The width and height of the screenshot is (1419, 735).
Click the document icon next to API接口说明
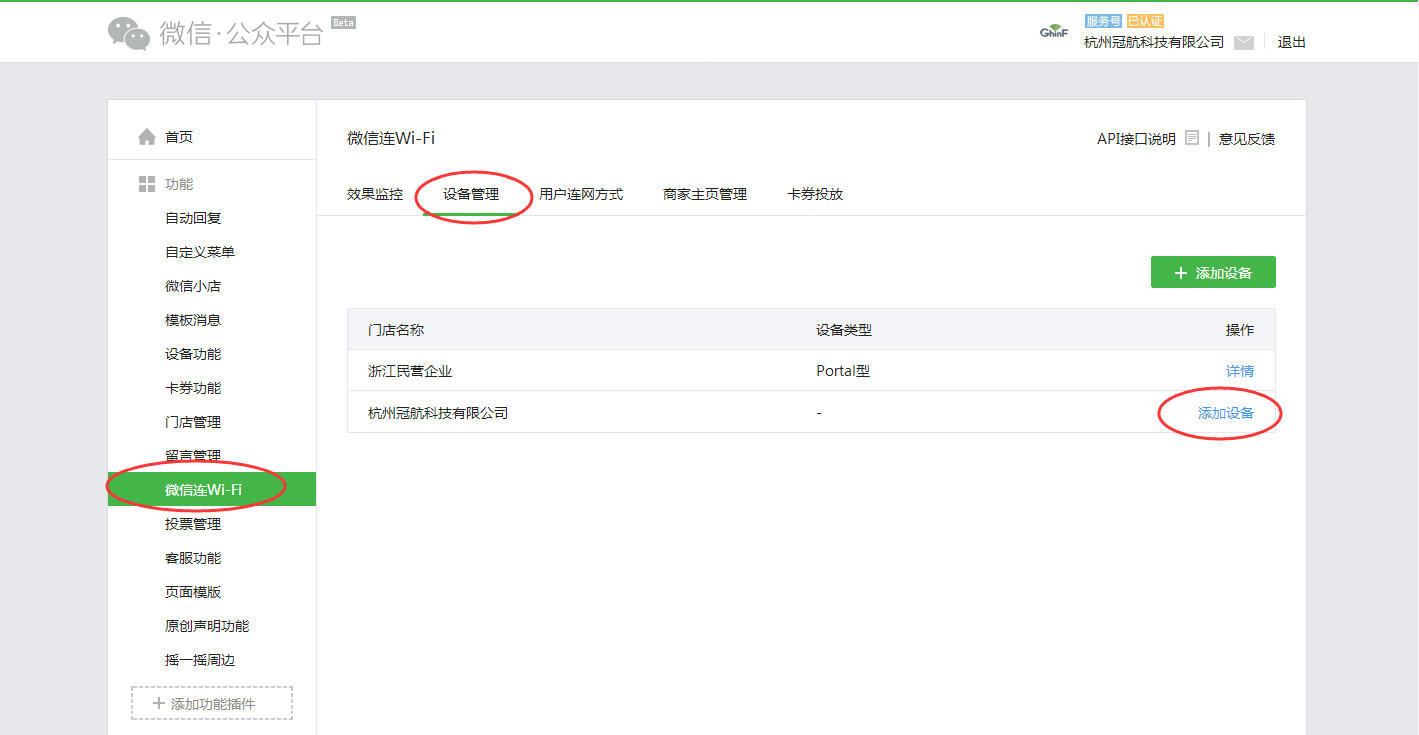coord(1192,138)
